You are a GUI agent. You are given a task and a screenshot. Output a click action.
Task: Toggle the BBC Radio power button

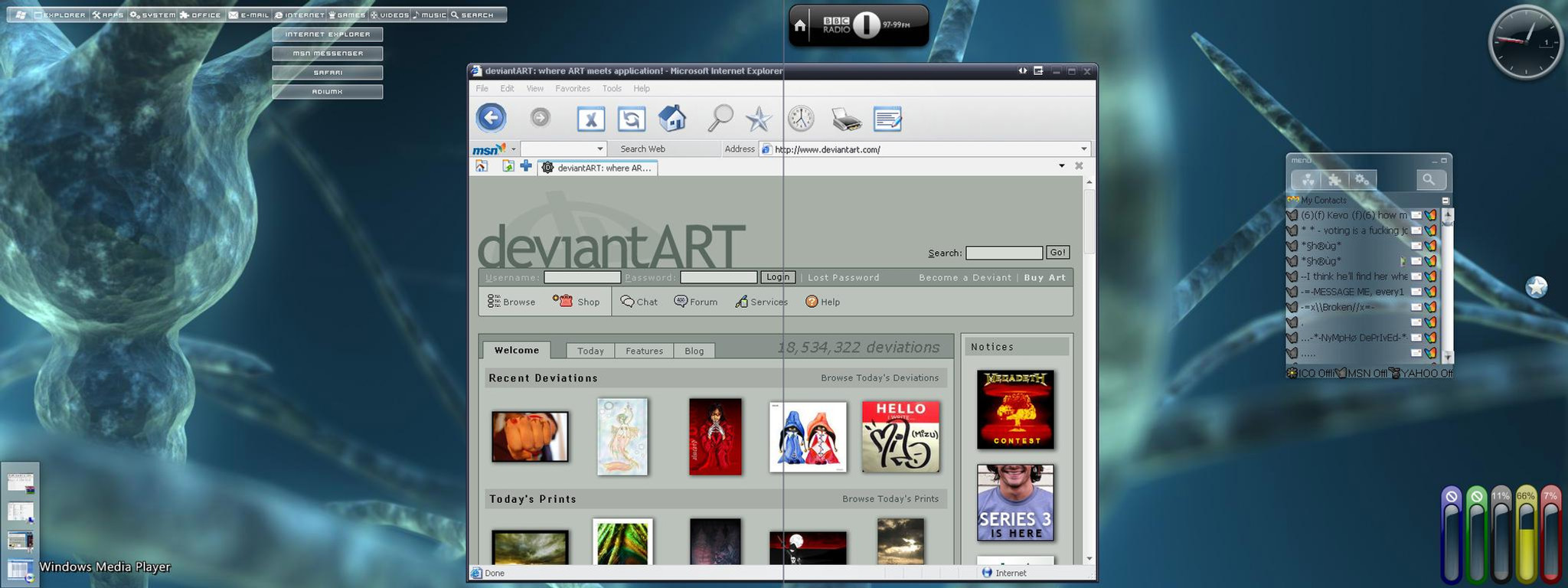866,25
